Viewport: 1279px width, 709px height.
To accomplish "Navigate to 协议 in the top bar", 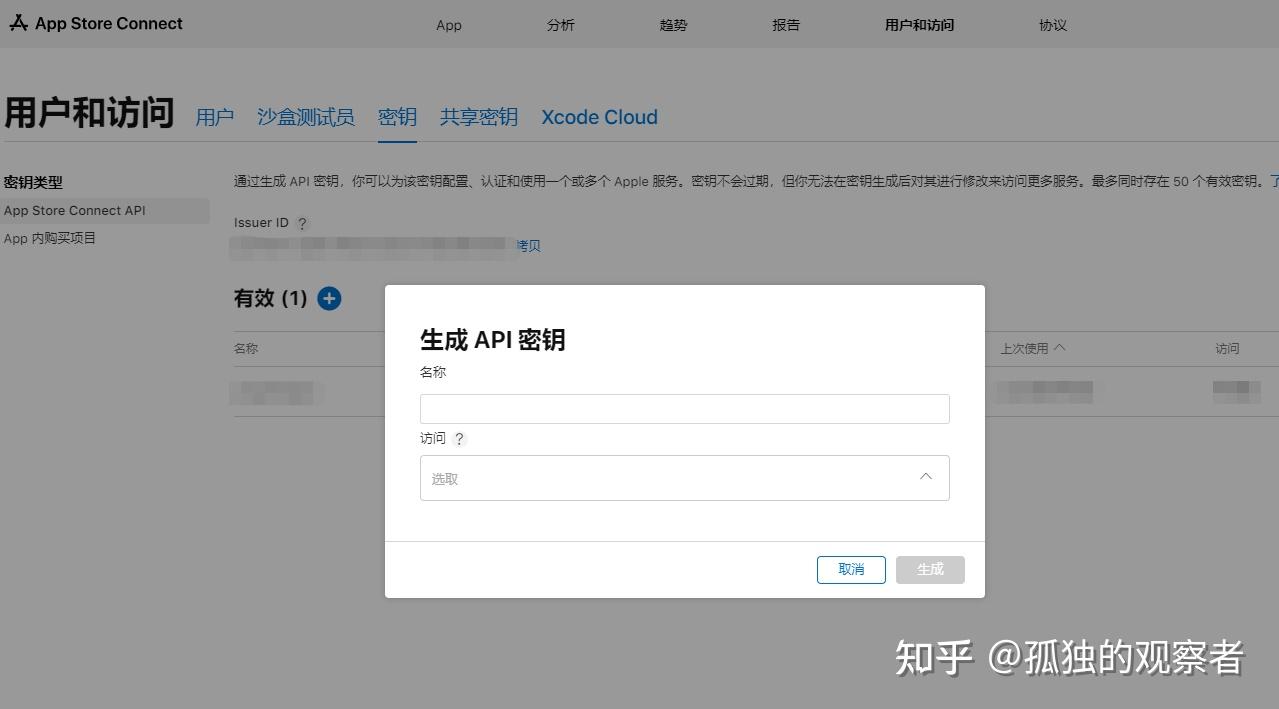I will (x=1052, y=24).
